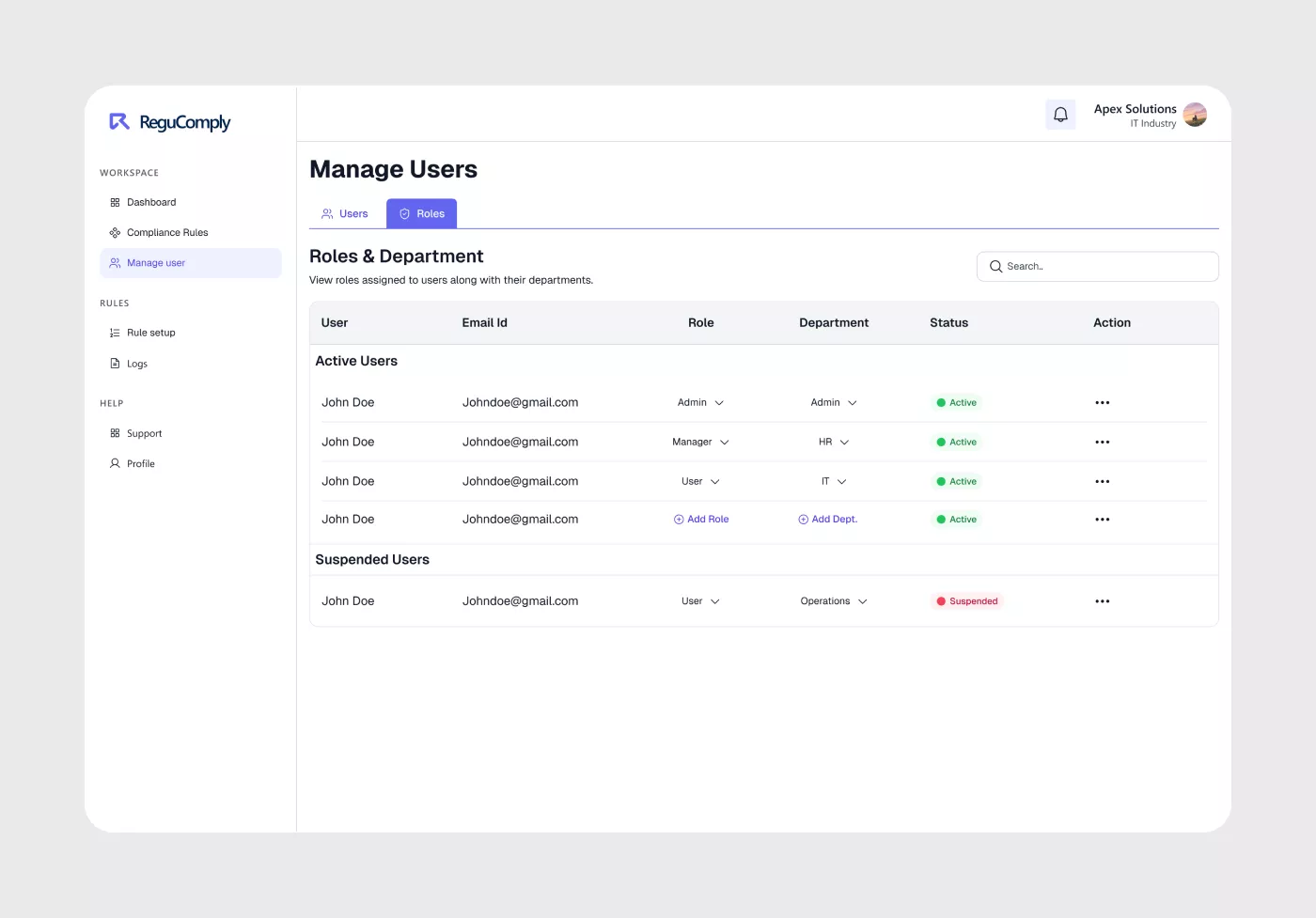The width and height of the screenshot is (1316, 918).
Task: Click the Active Users section heading
Action: coord(356,361)
